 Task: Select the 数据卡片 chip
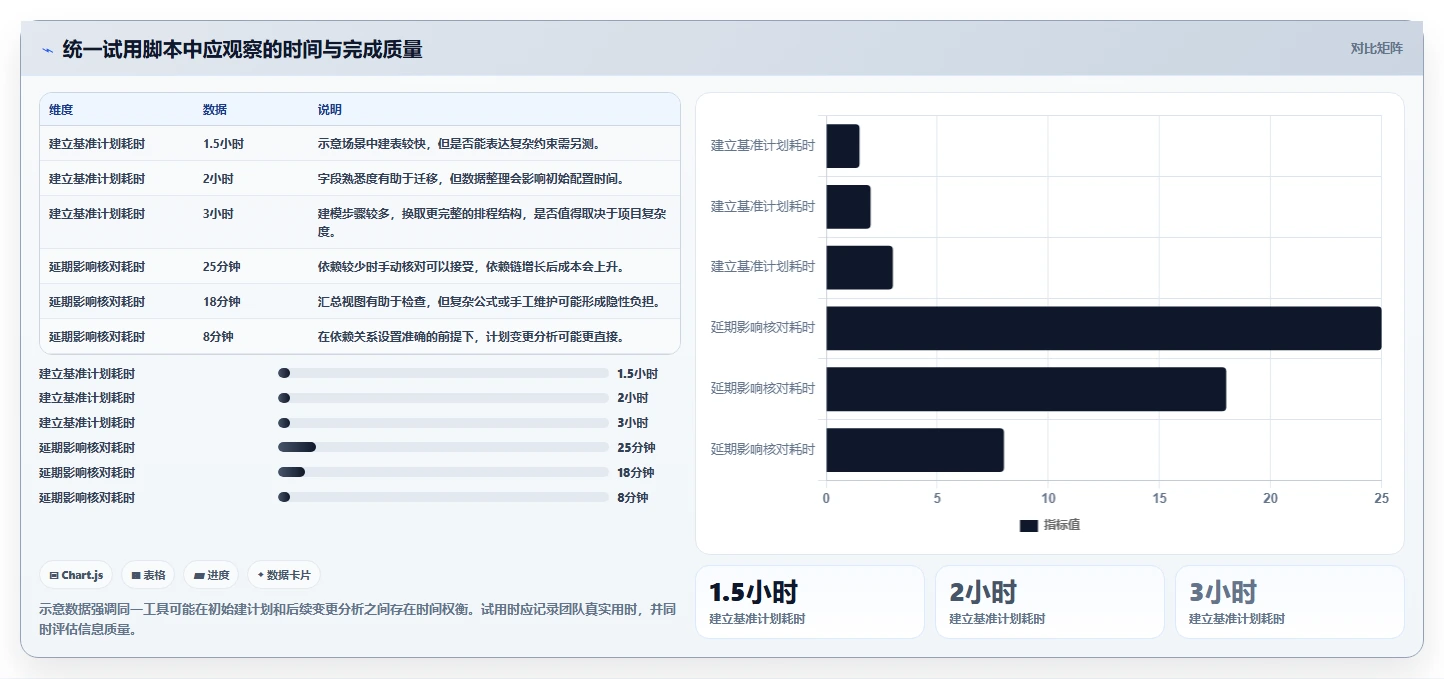(x=284, y=575)
